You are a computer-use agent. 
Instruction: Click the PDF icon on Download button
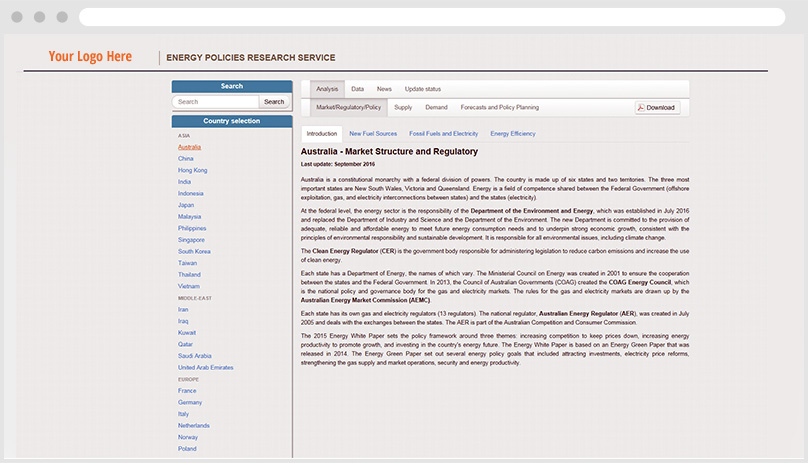click(x=641, y=107)
